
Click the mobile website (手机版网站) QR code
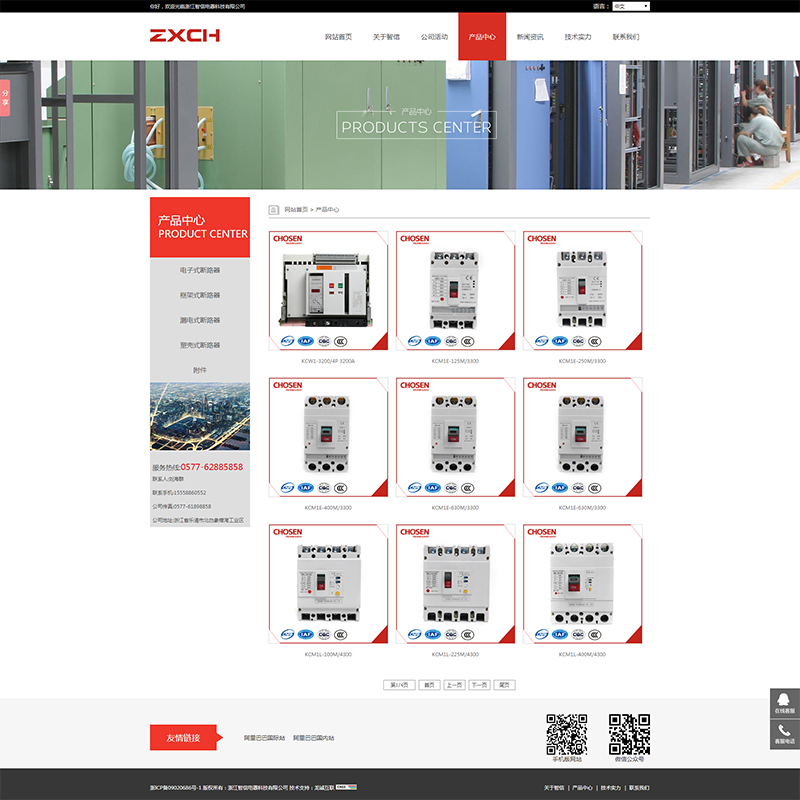pyautogui.click(x=566, y=734)
